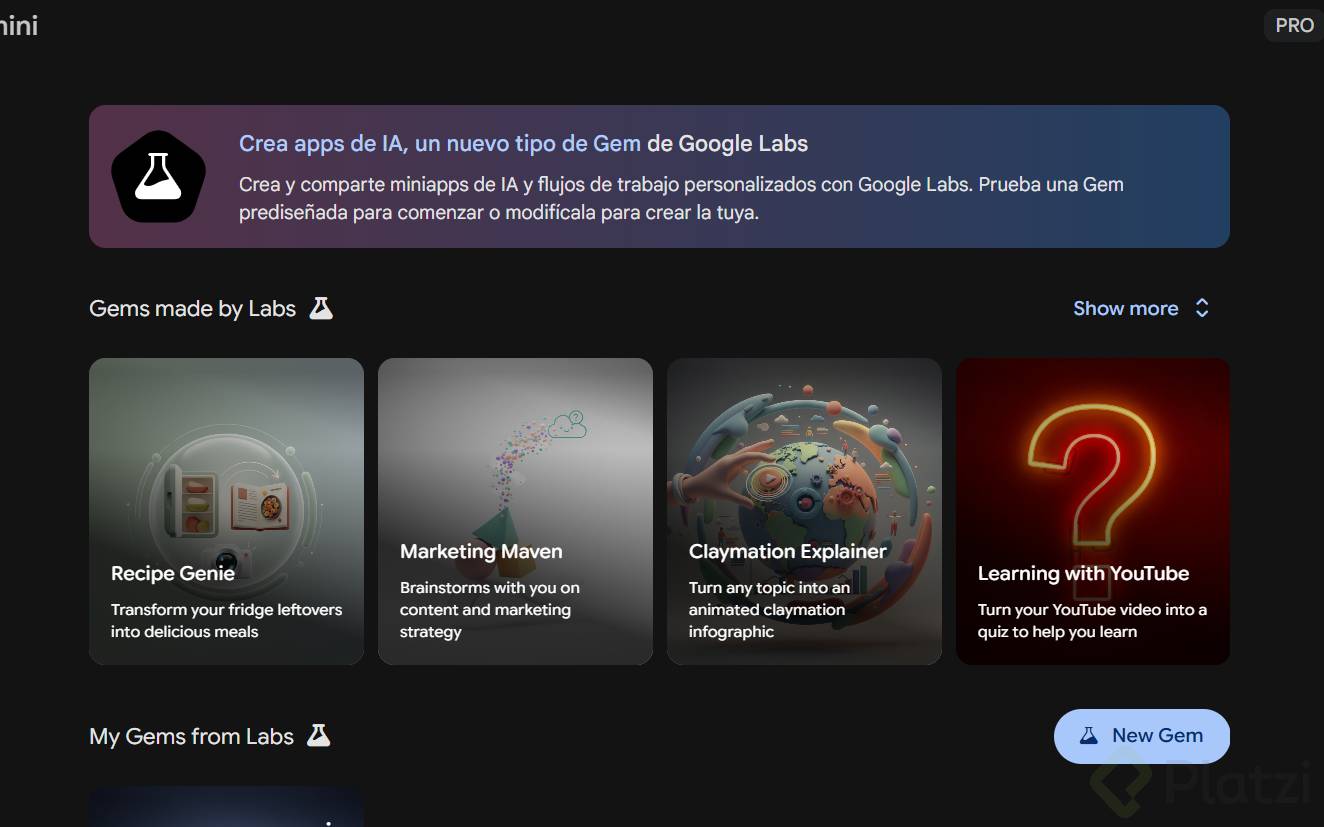Open the Claymation Explainer gem title
1324x827 pixels.
pyautogui.click(x=787, y=551)
